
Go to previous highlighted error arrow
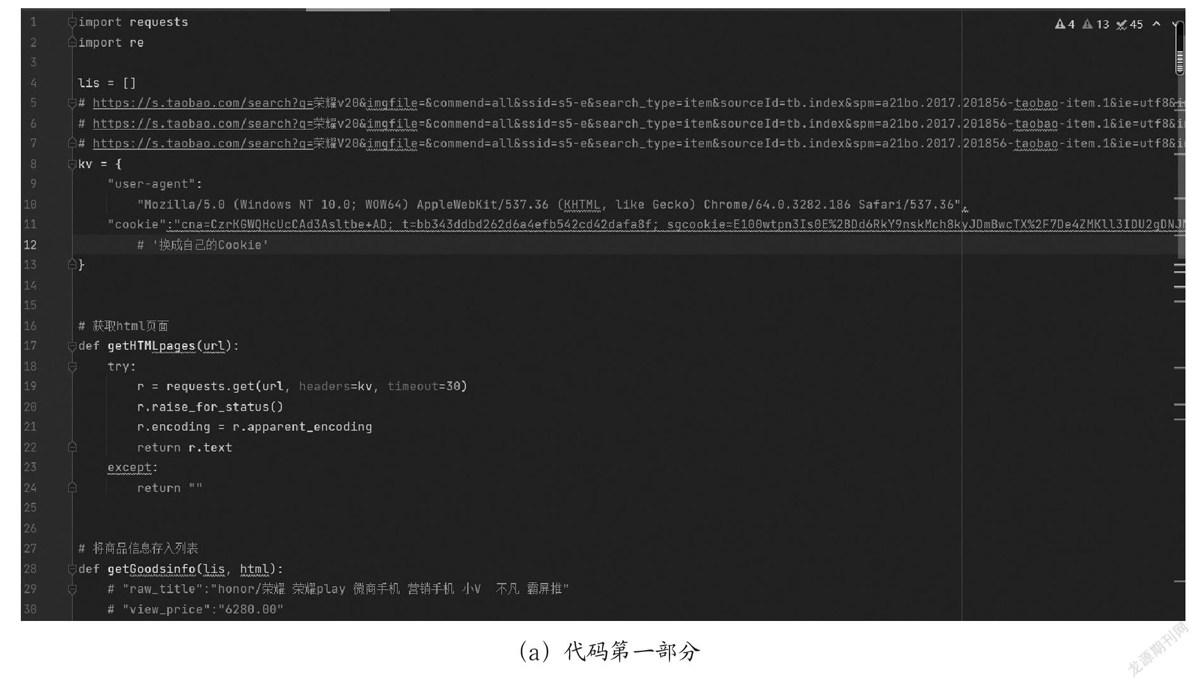[1157, 24]
